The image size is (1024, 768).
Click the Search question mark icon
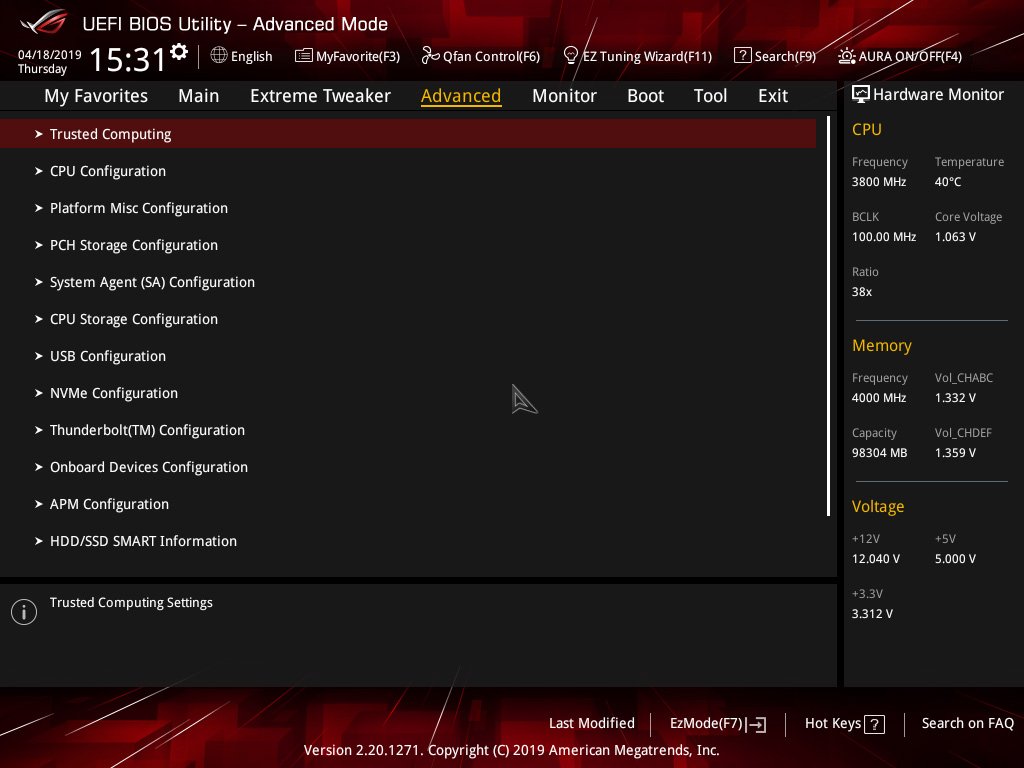point(743,56)
